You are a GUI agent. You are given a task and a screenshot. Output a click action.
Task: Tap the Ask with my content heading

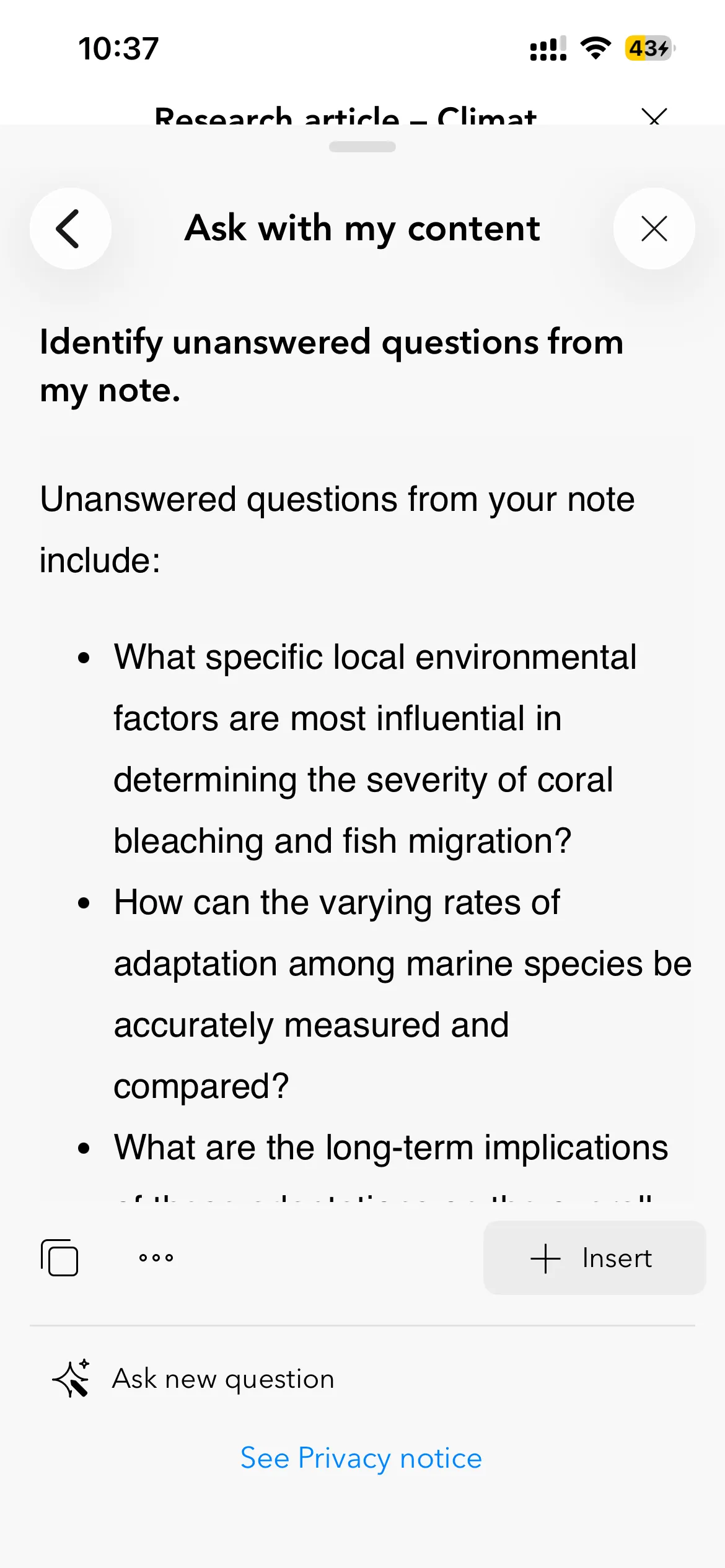[x=362, y=229]
